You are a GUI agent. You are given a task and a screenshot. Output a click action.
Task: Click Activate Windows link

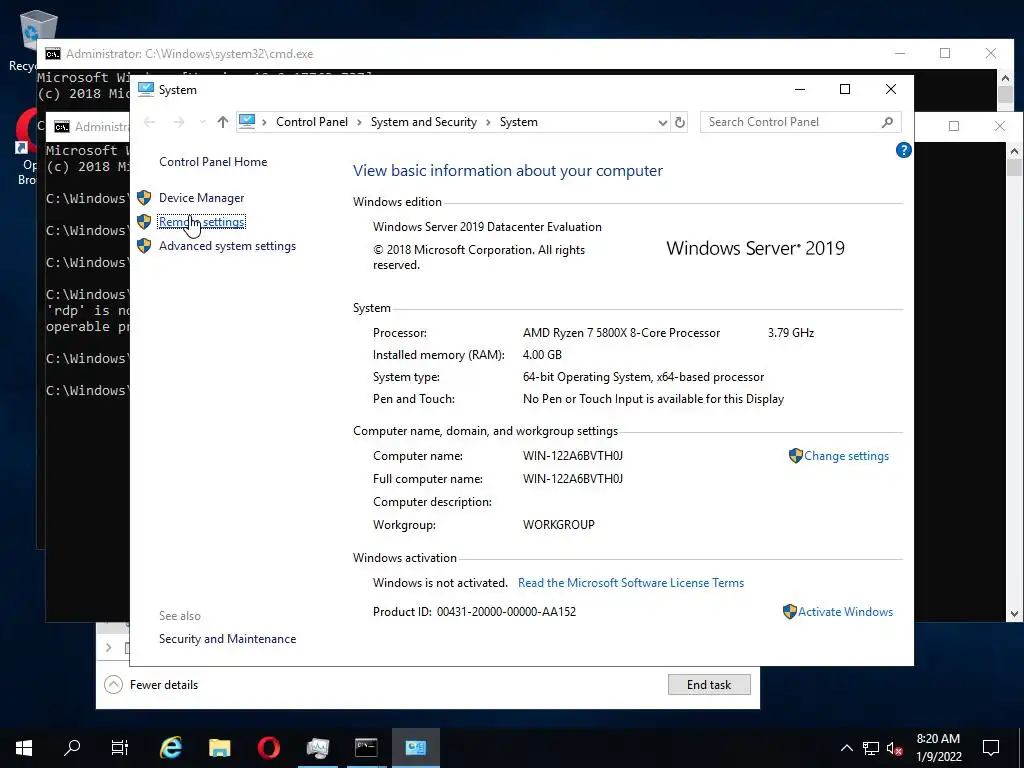[x=845, y=612]
